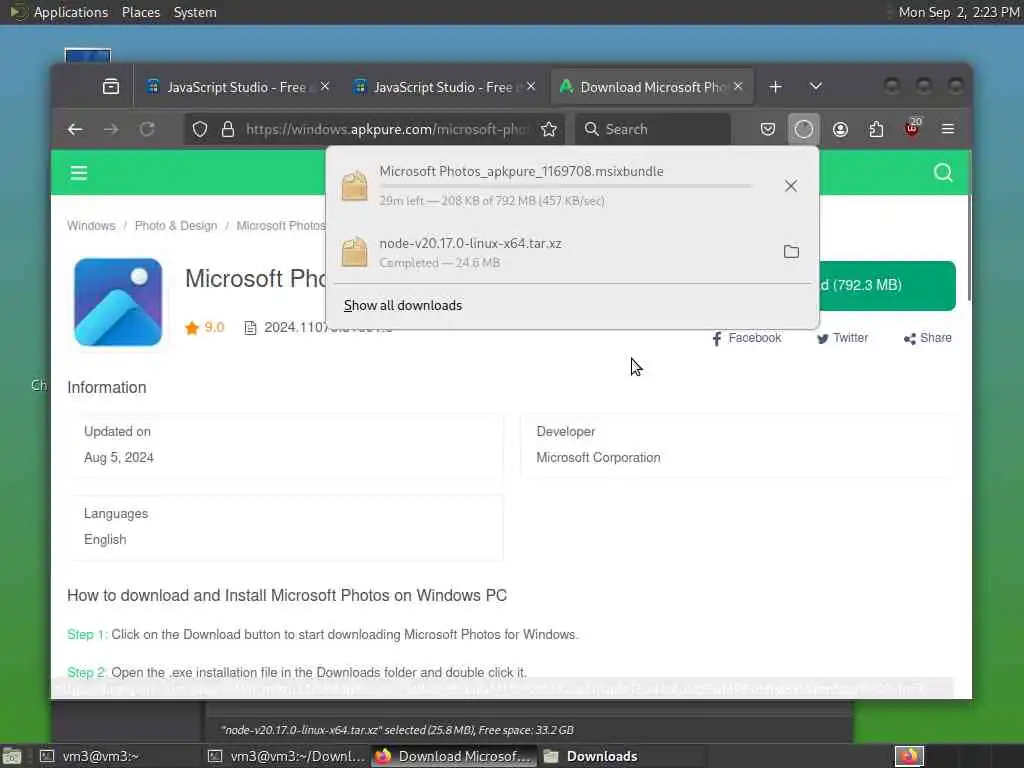Share page on Facebook
This screenshot has height=768, width=1024.
(746, 338)
